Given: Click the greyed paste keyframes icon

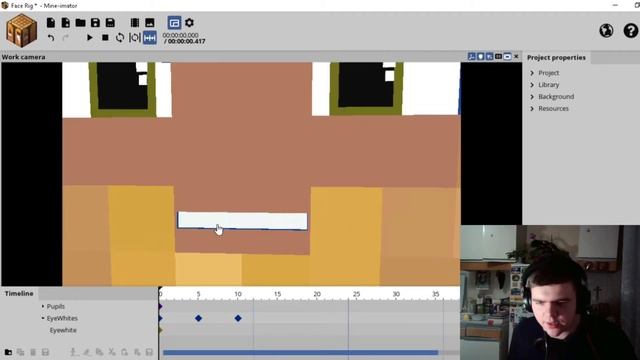Looking at the screenshot, I should [124, 352].
